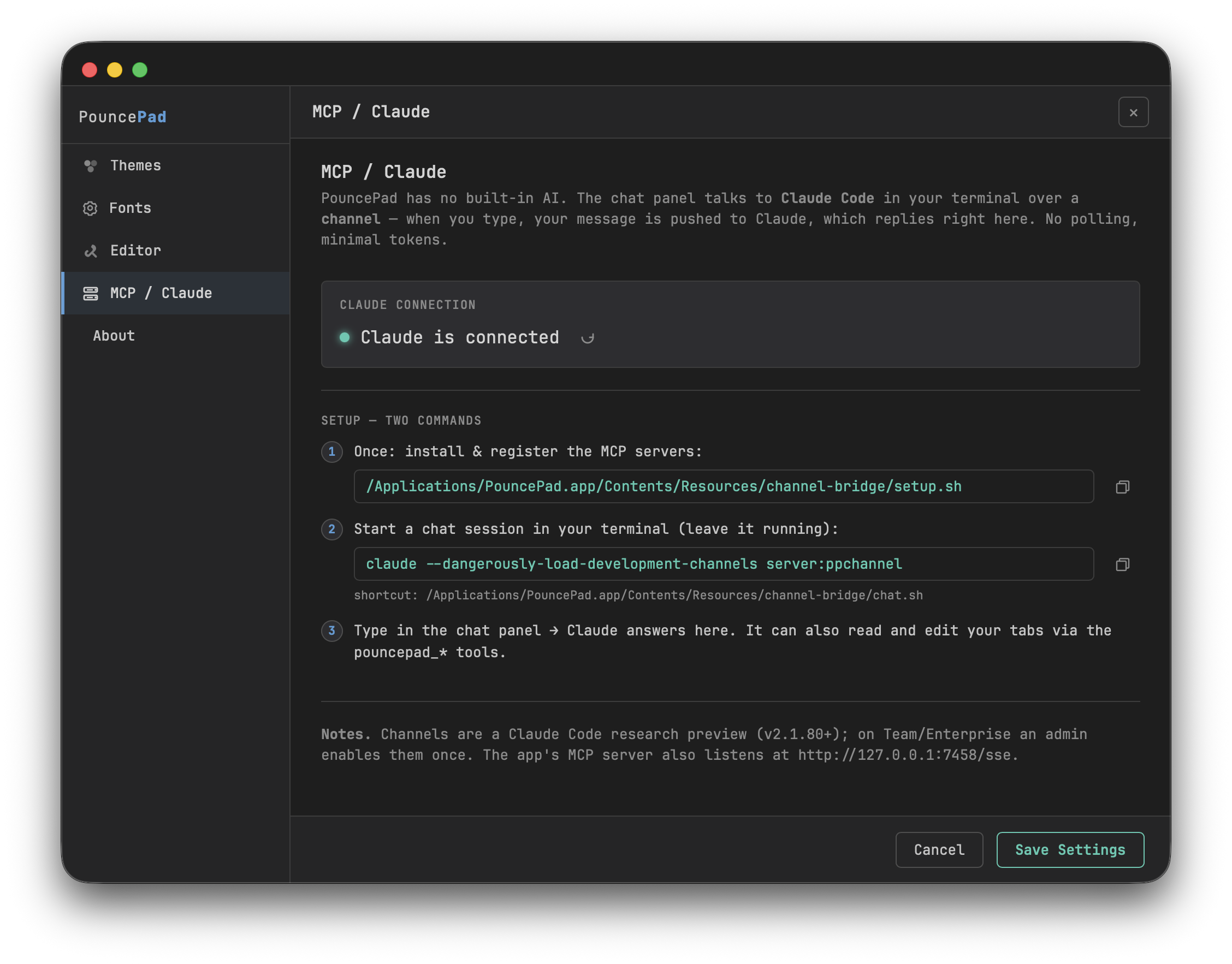The width and height of the screenshot is (1232, 964).
Task: Click the red window close button
Action: [x=90, y=70]
